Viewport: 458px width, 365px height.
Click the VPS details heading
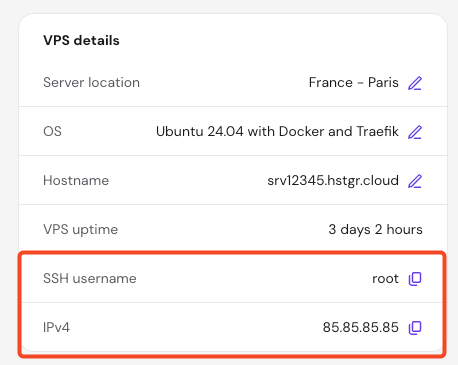coord(81,40)
